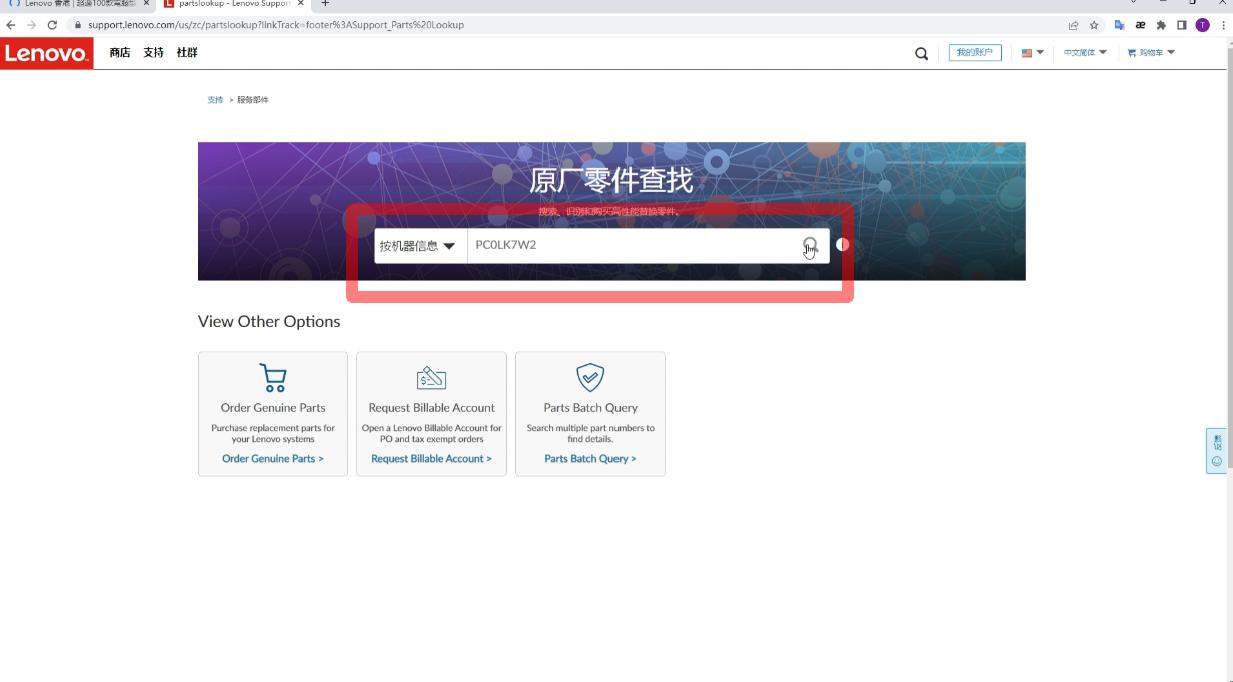Click the shopping cart icon on Order Genuine Parts card

(272, 377)
